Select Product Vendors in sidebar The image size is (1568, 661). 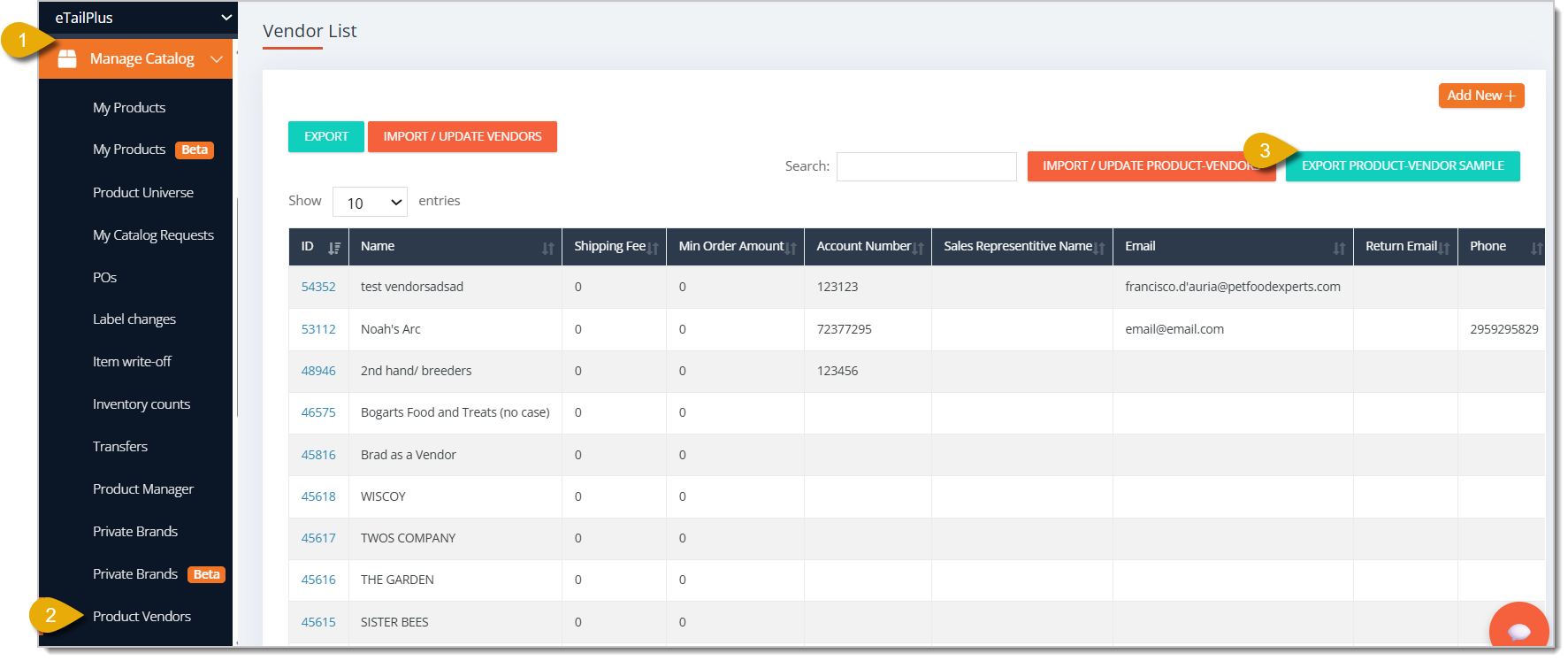(x=142, y=616)
